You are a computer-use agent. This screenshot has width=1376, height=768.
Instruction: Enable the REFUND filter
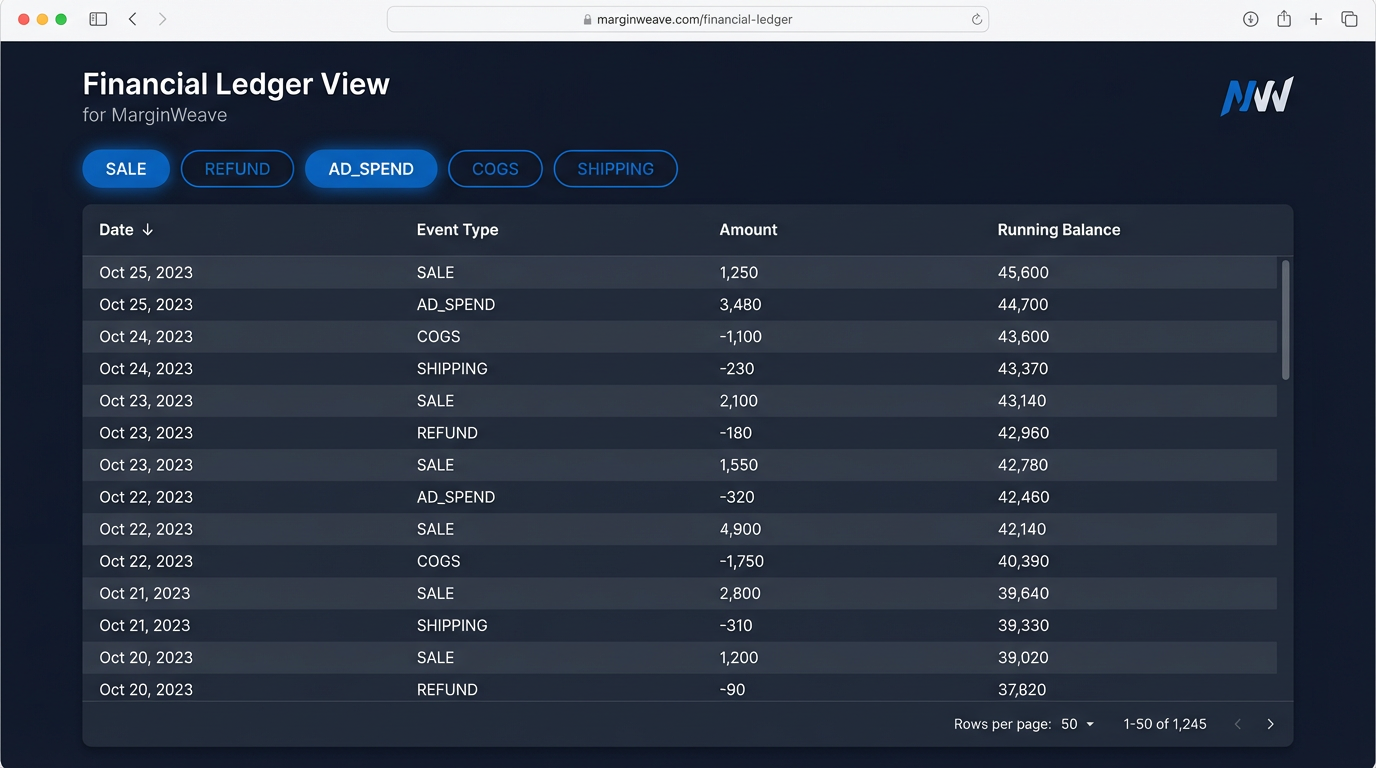tap(237, 168)
